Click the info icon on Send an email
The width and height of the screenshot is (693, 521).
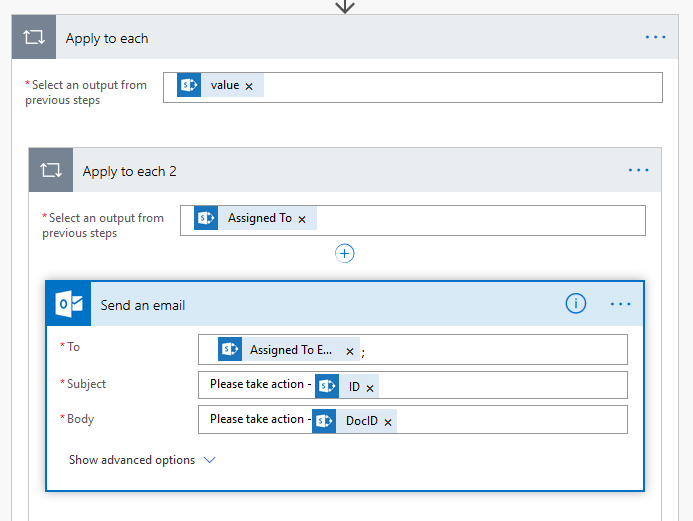click(576, 304)
